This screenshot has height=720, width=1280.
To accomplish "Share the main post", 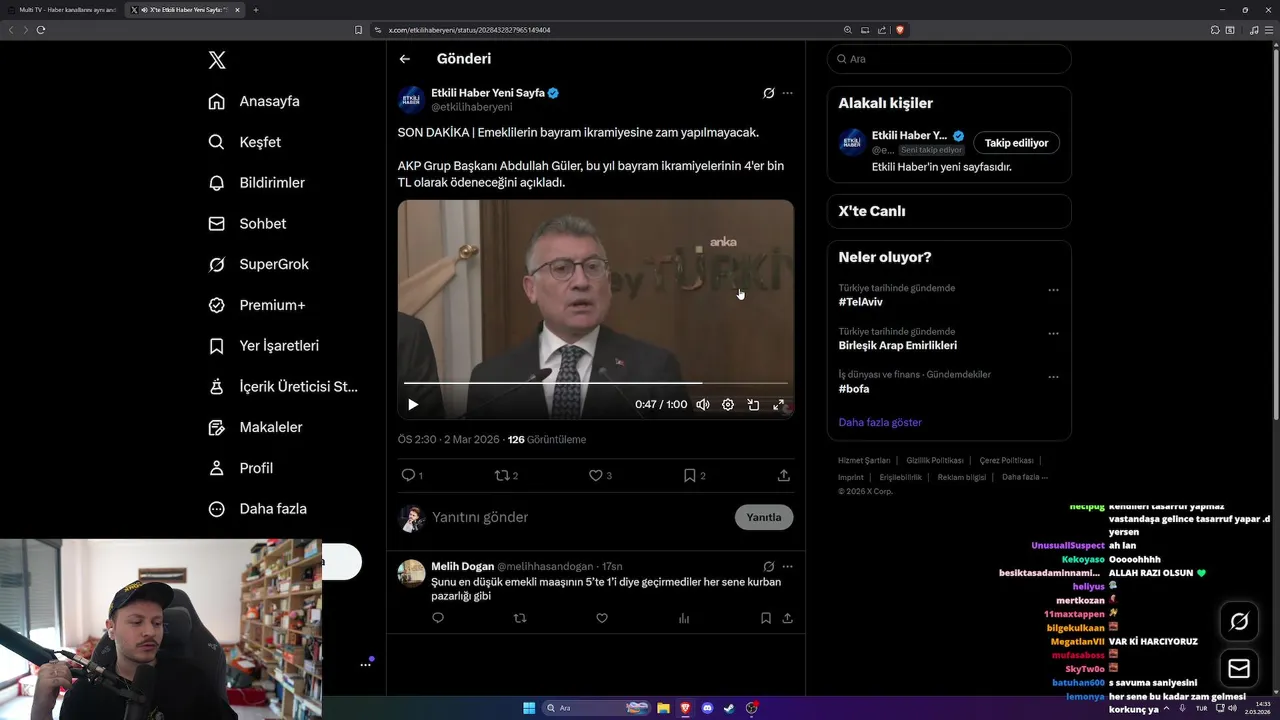I will click(x=784, y=475).
